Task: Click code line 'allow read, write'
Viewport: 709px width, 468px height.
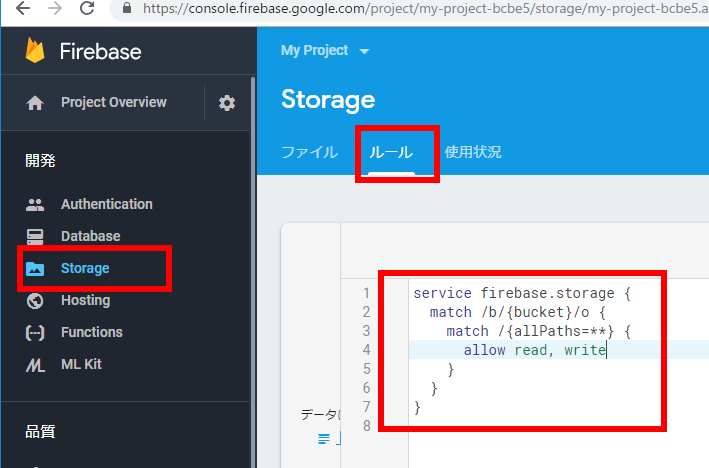Action: pos(535,350)
